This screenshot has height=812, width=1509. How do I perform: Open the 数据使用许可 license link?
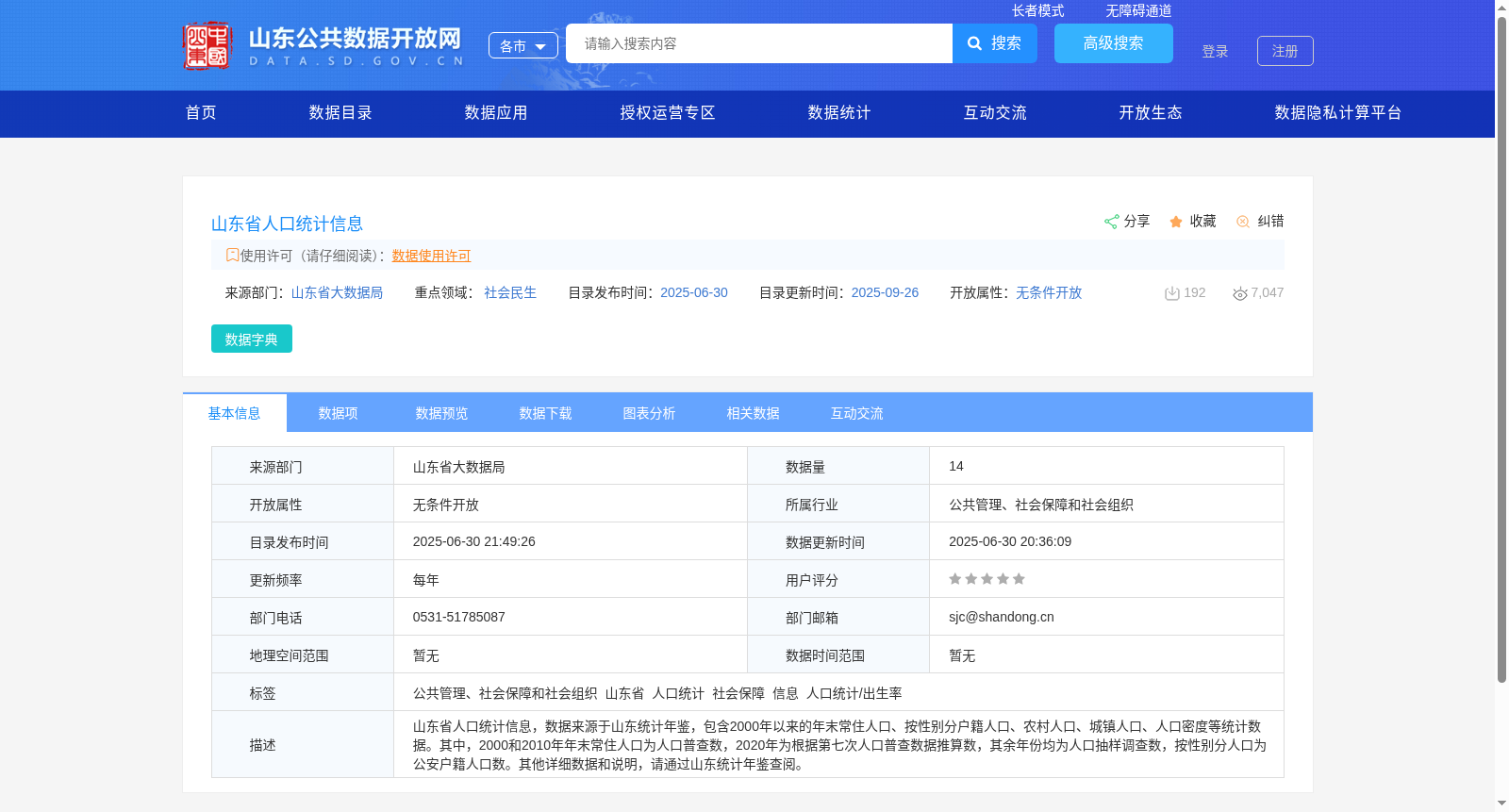(431, 256)
